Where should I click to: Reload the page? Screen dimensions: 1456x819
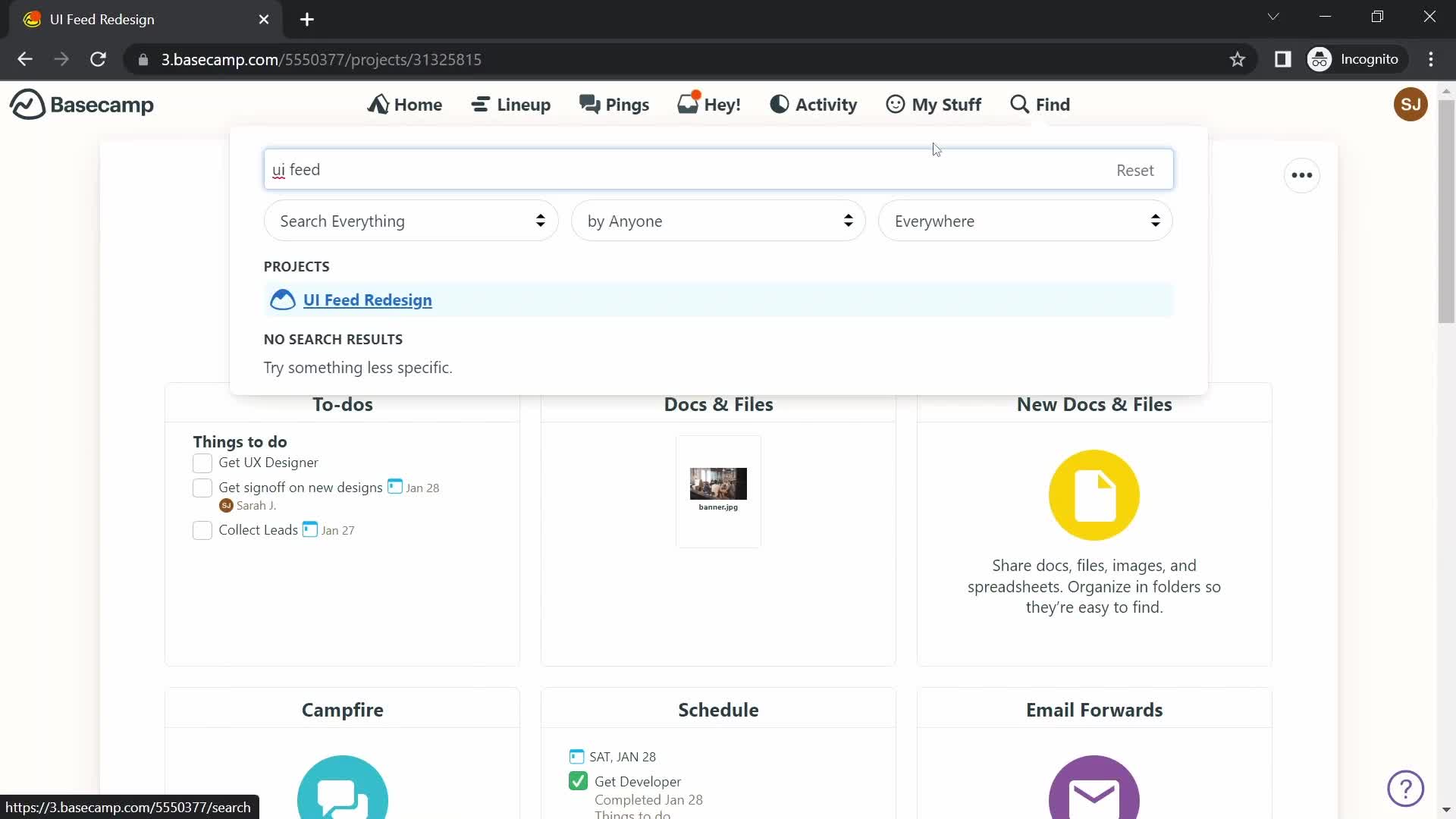[x=98, y=59]
